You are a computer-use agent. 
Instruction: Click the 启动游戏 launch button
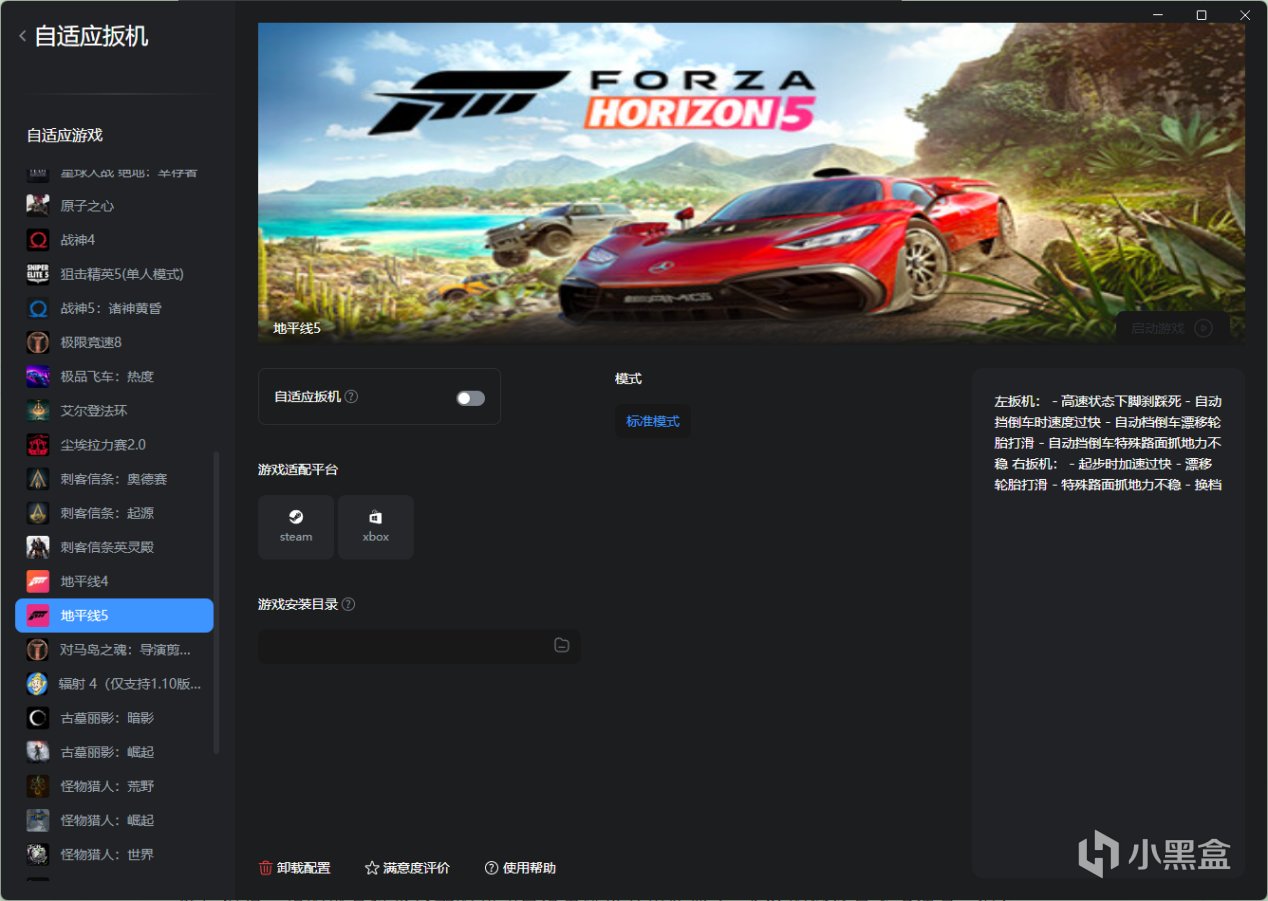[1172, 328]
